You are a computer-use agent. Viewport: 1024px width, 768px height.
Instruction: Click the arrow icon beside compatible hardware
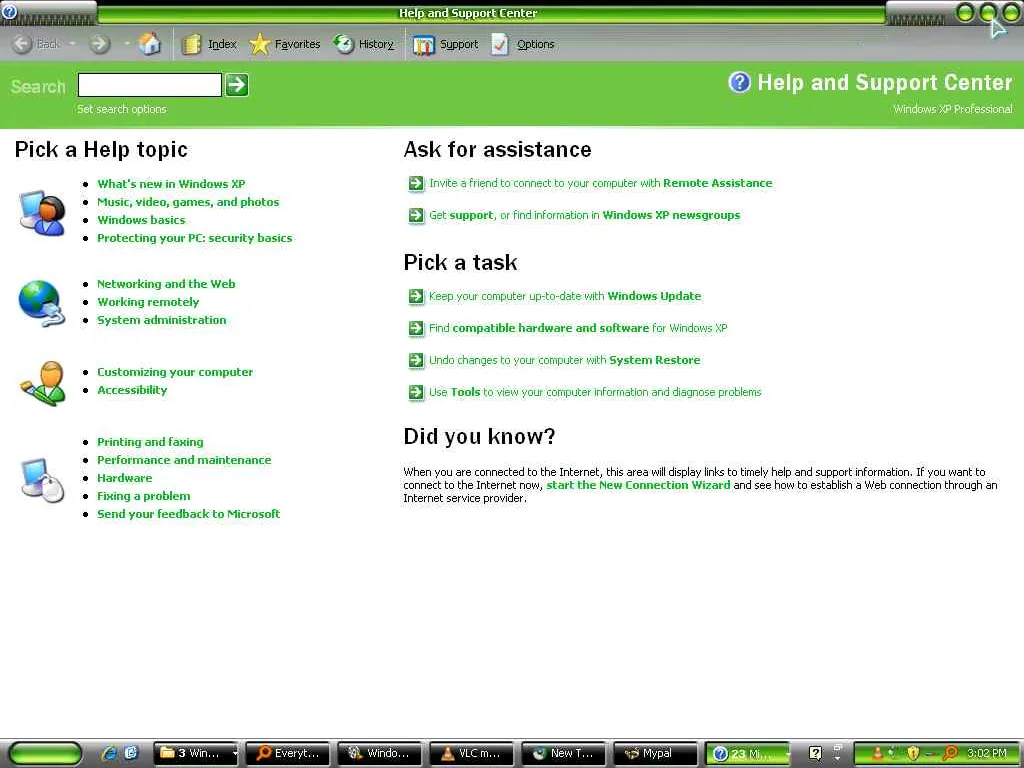416,328
